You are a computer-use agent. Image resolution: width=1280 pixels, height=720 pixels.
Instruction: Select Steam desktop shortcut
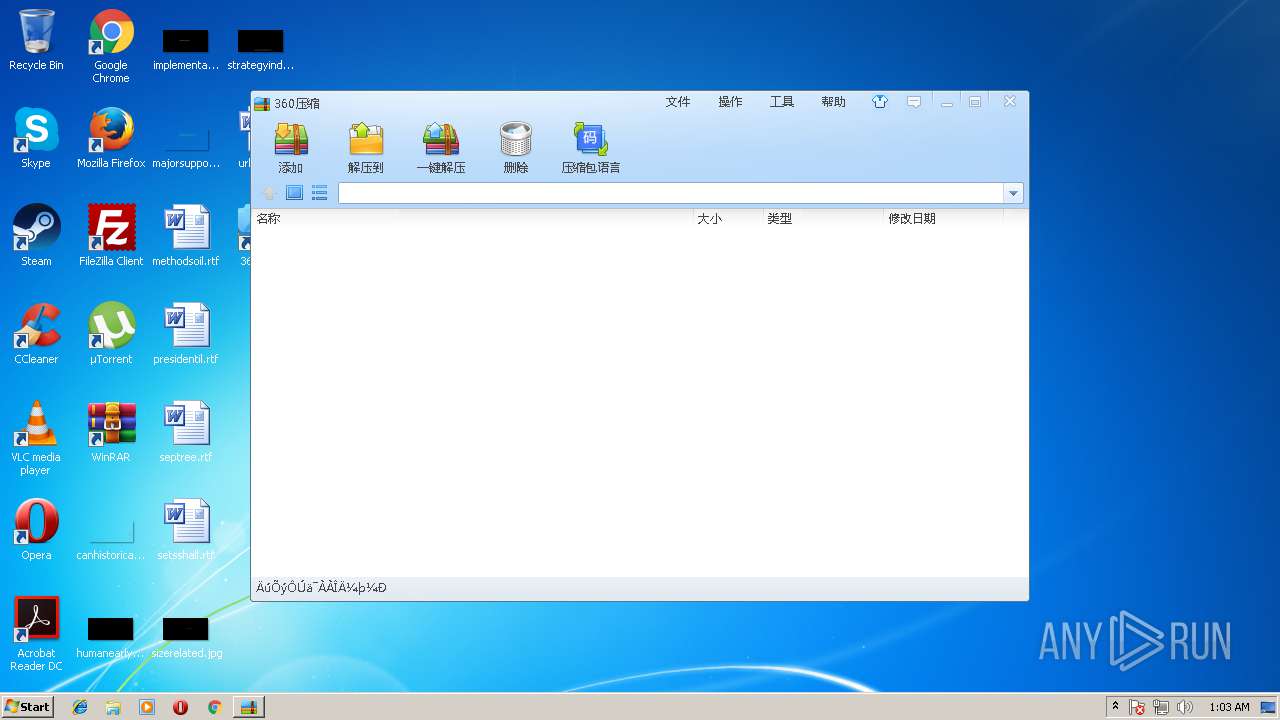point(36,236)
